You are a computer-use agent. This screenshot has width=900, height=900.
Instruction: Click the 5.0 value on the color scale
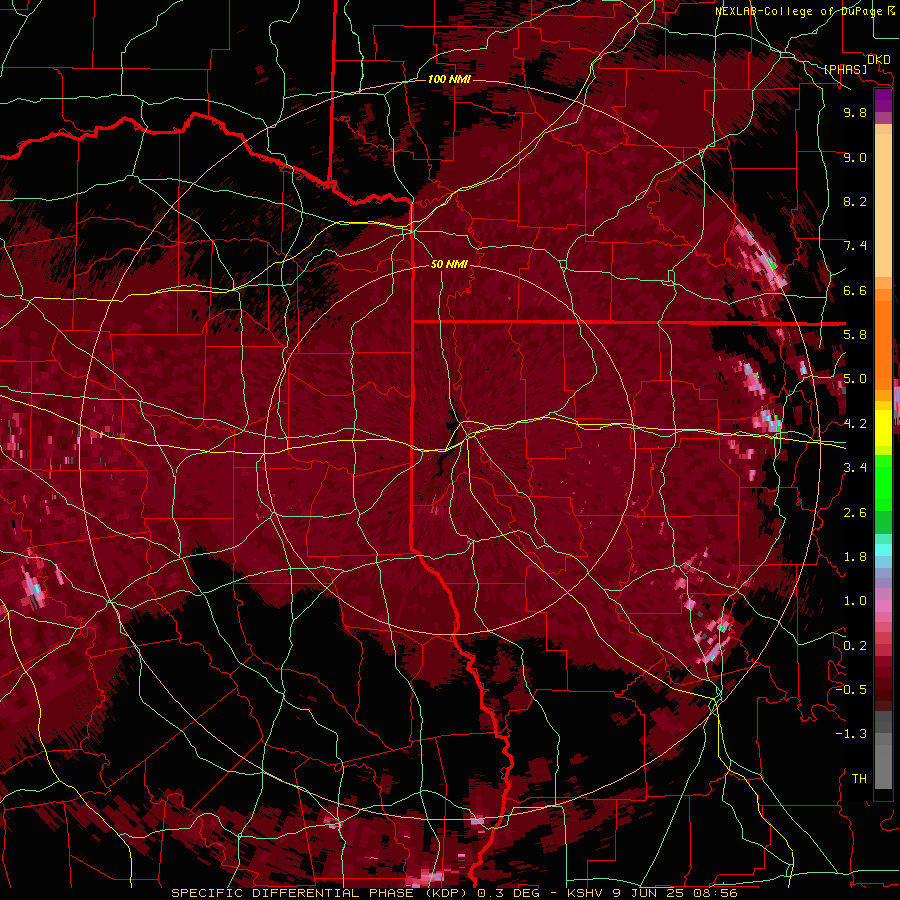tap(855, 379)
